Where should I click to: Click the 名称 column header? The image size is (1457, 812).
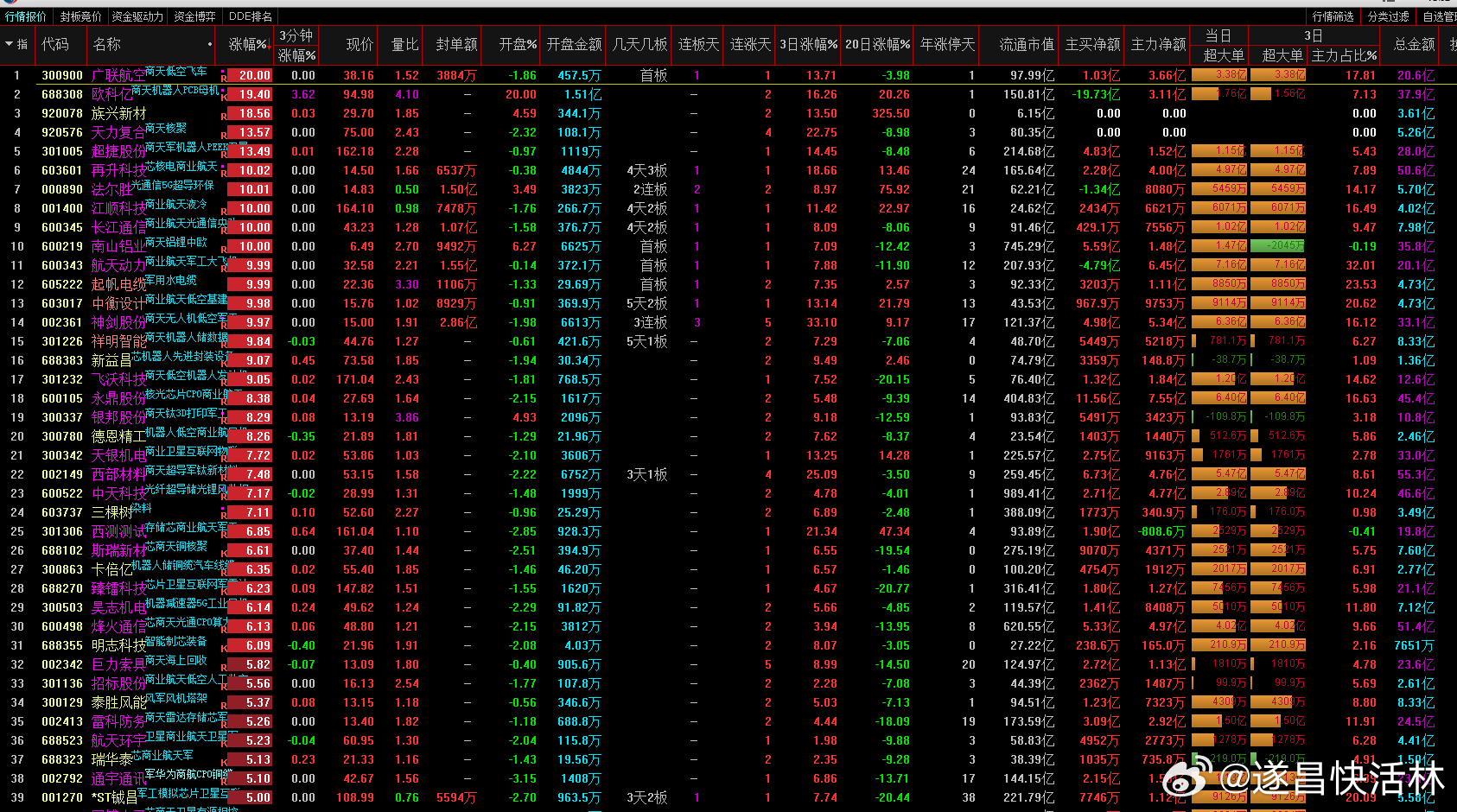tap(107, 44)
